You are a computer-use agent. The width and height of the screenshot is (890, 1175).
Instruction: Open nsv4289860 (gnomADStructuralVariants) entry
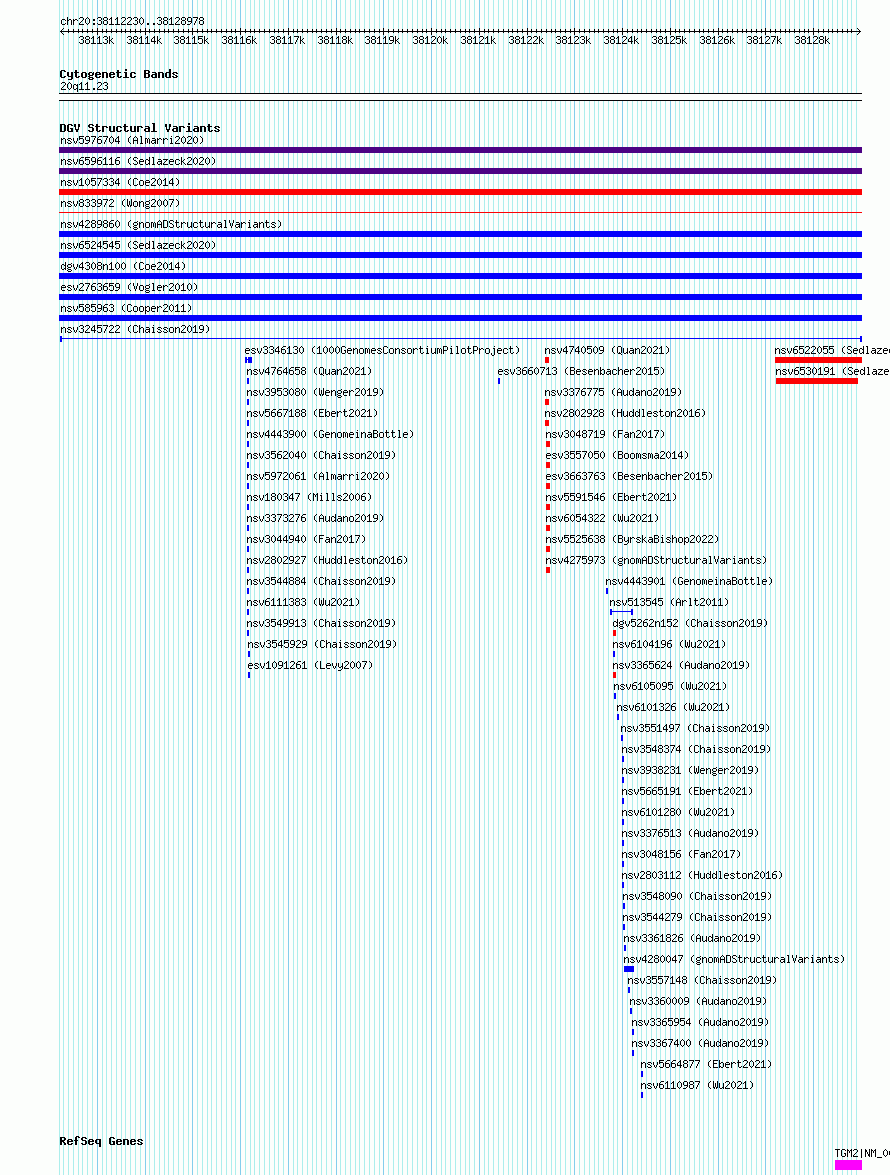[x=171, y=224]
